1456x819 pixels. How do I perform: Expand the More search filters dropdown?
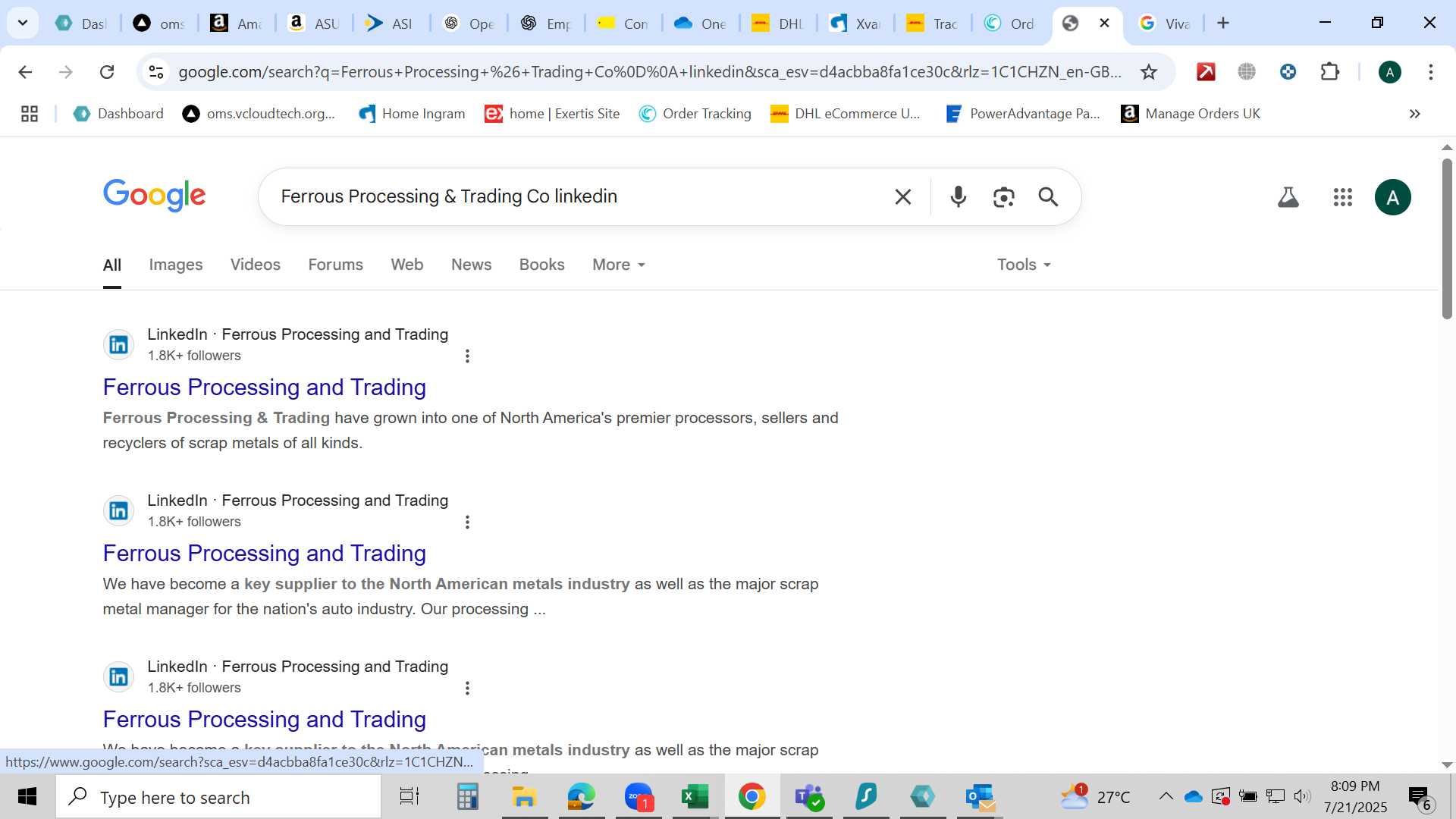pyautogui.click(x=619, y=265)
